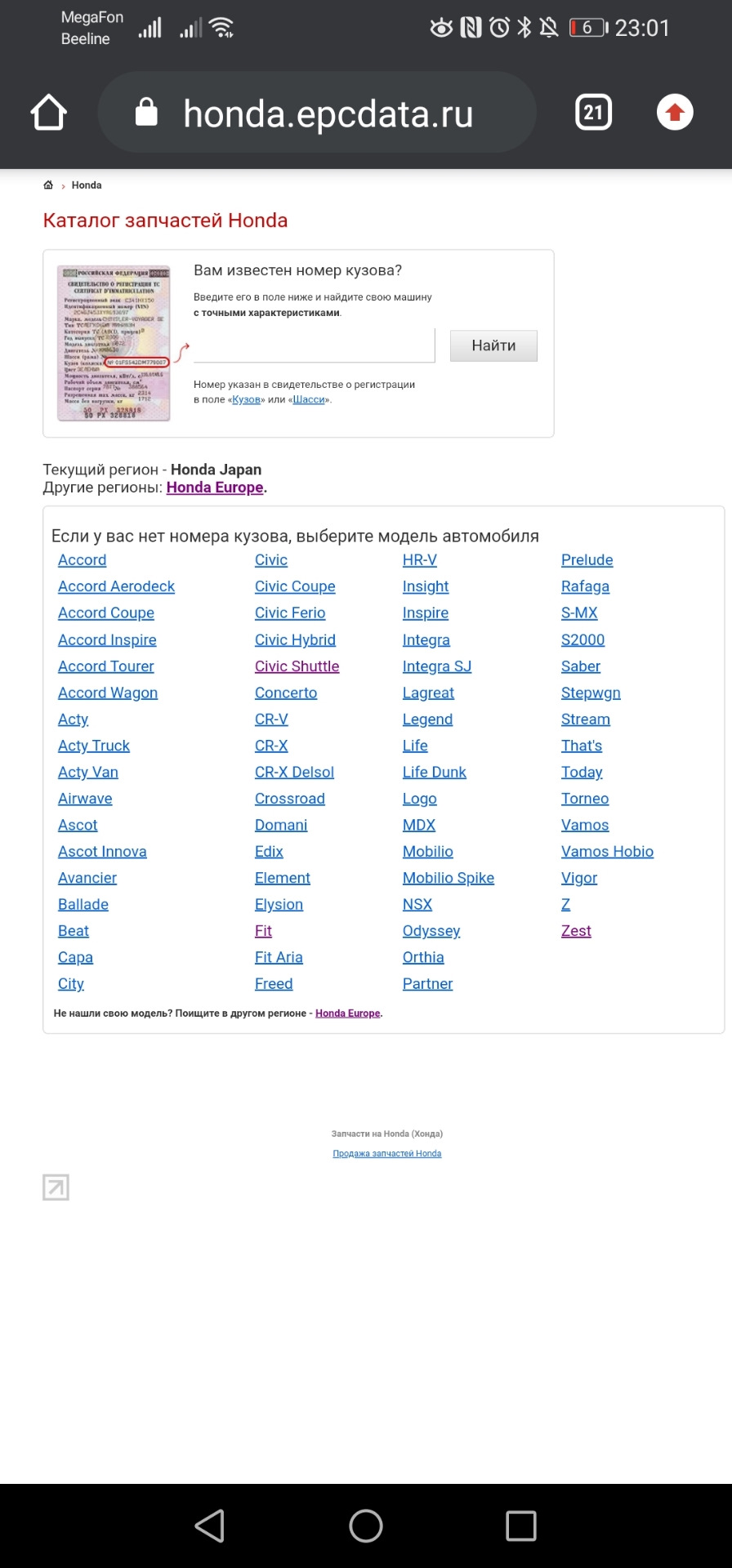The width and height of the screenshot is (732, 1568).
Task: Choose the Mobilio Spike model
Action: coord(448,878)
